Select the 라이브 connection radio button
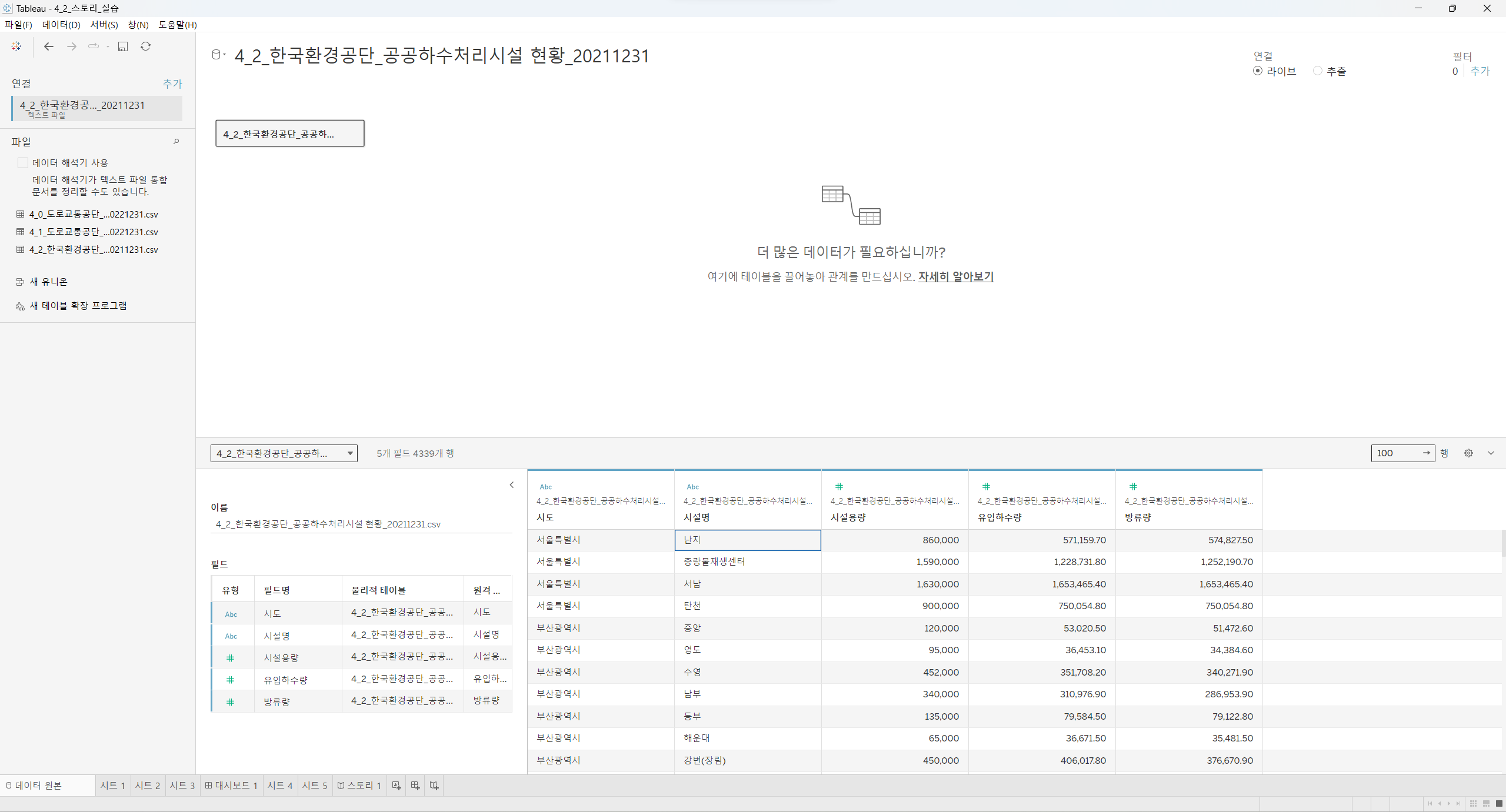 coord(1258,71)
